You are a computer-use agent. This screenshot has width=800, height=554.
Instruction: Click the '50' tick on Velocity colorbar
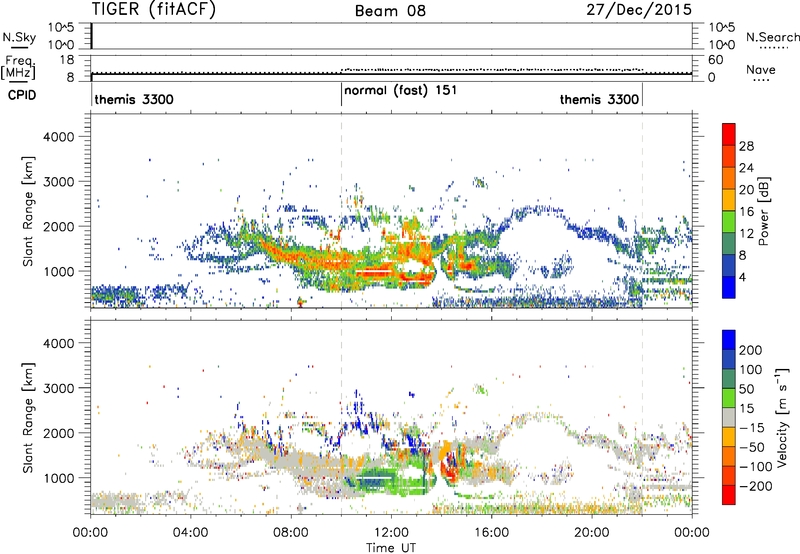point(746,389)
